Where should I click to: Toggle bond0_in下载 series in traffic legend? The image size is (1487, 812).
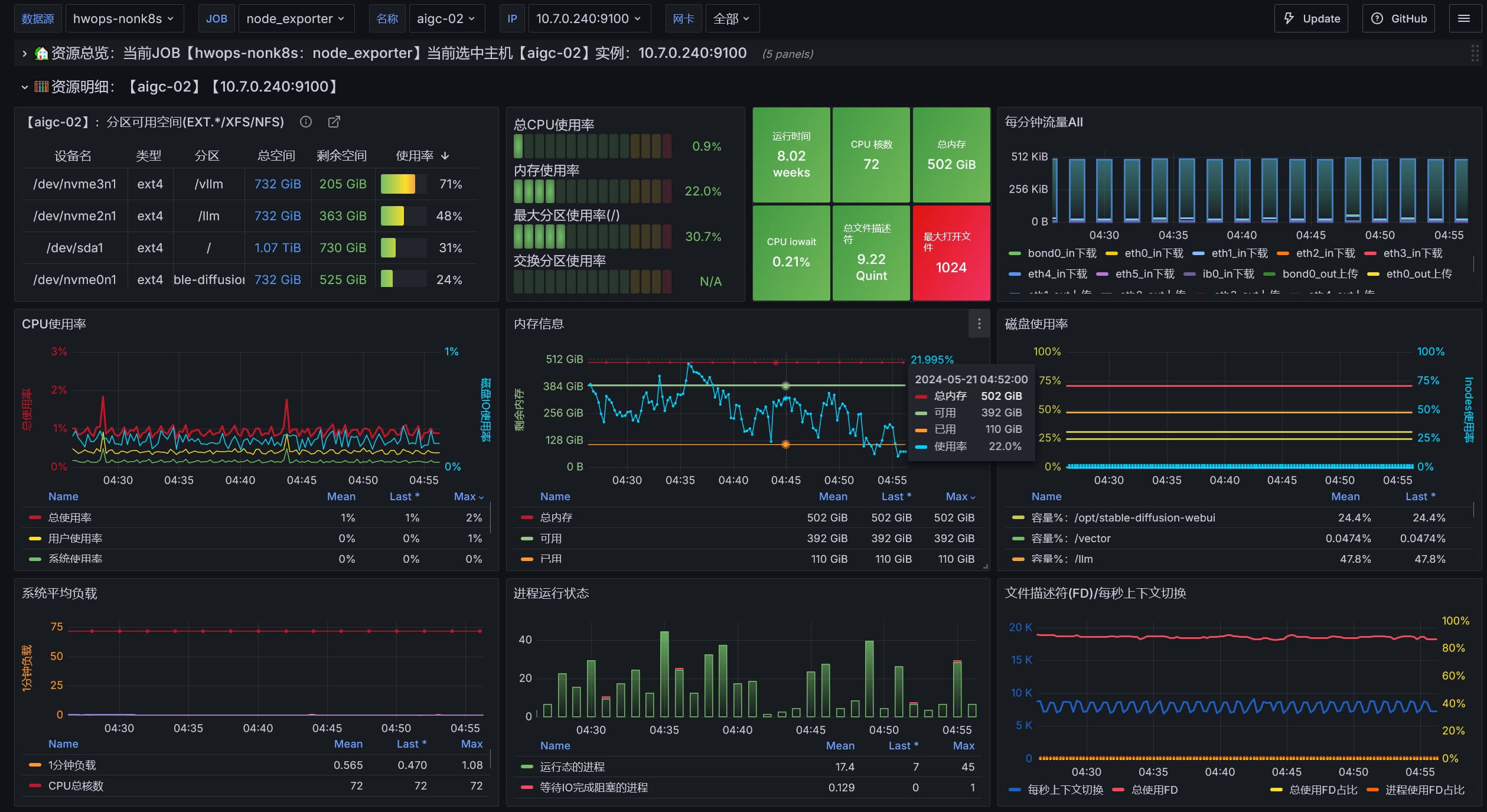point(1061,253)
